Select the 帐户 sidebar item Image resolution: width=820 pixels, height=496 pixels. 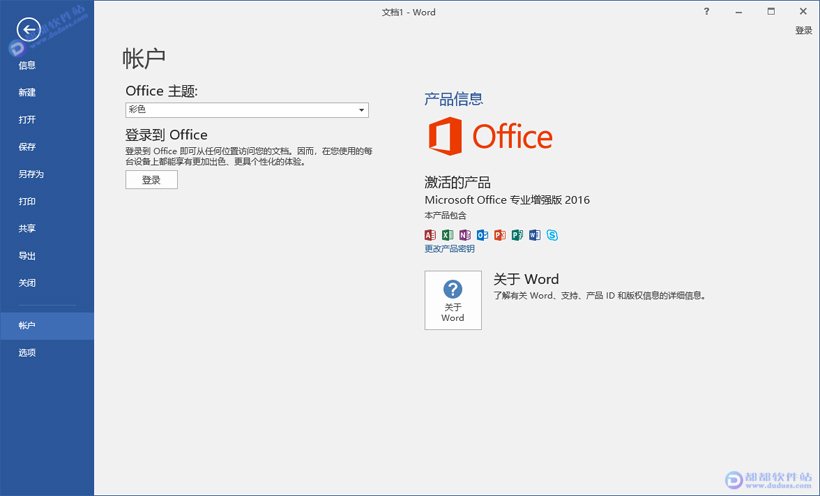pos(47,325)
